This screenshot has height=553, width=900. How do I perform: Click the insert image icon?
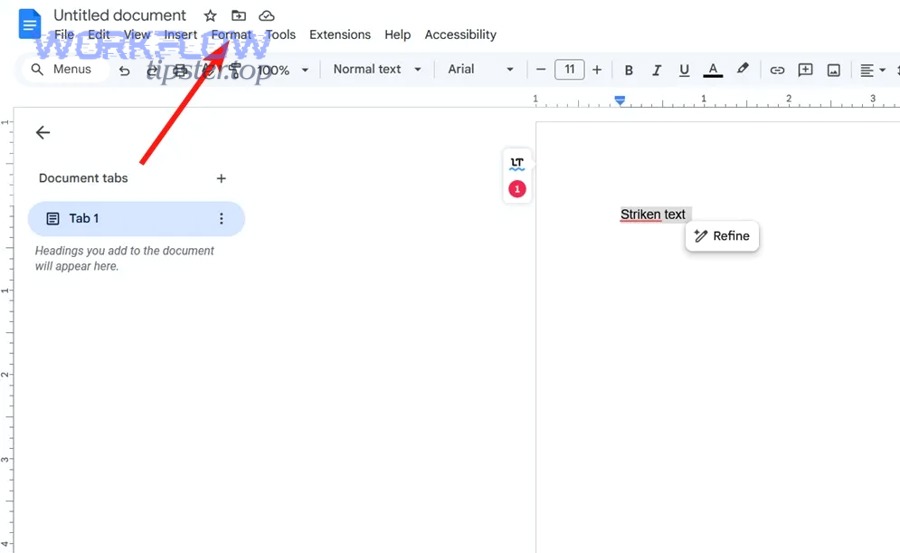pyautogui.click(x=833, y=70)
